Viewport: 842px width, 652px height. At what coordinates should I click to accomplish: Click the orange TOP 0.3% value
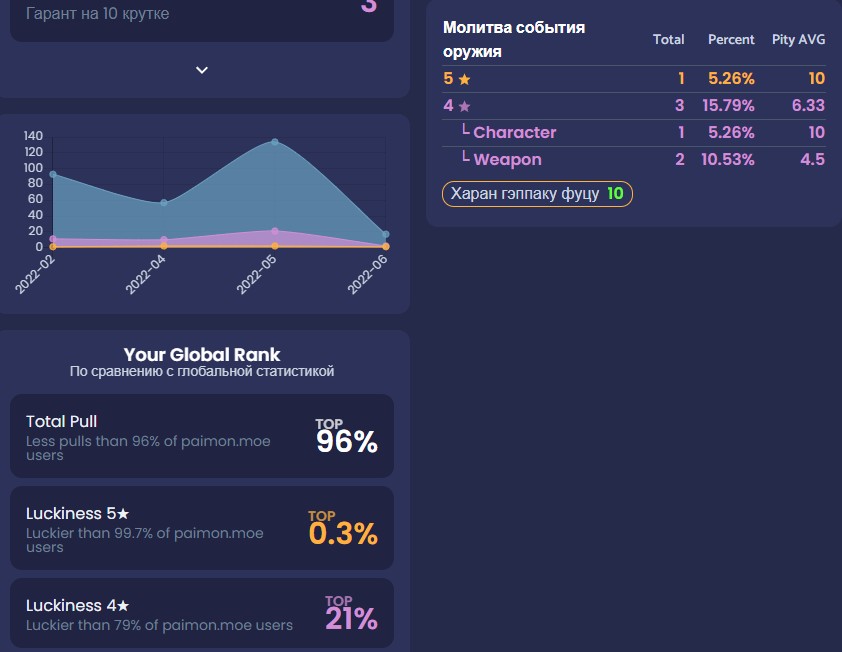pyautogui.click(x=343, y=528)
